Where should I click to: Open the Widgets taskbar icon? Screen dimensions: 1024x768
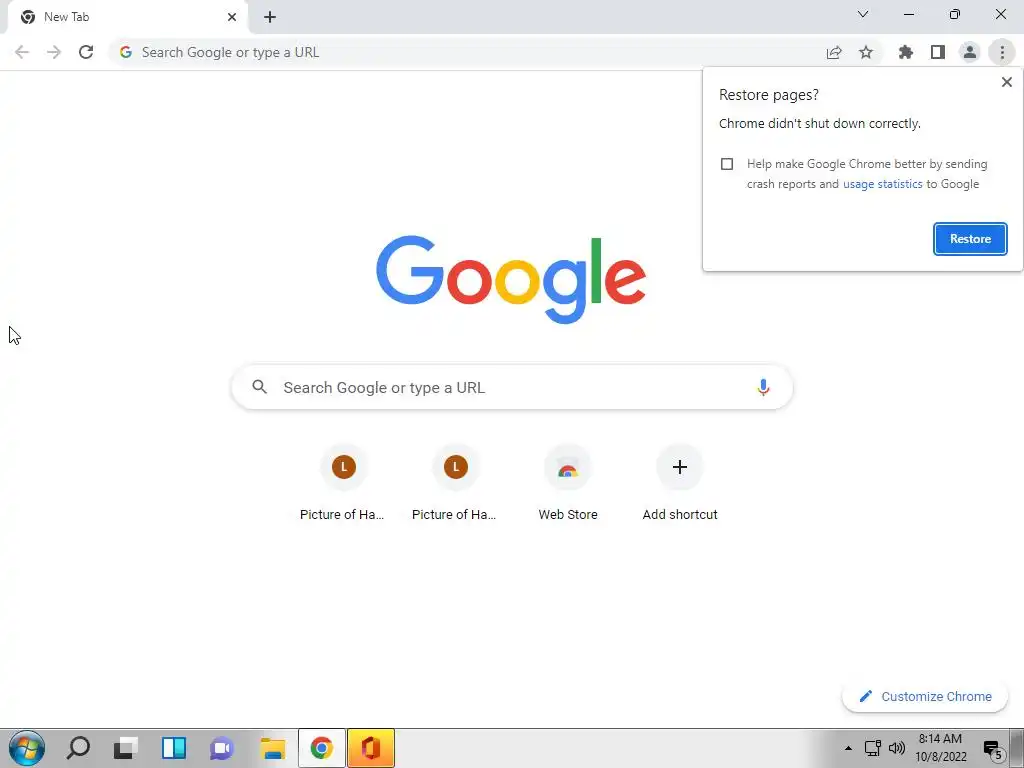pyautogui.click(x=174, y=748)
